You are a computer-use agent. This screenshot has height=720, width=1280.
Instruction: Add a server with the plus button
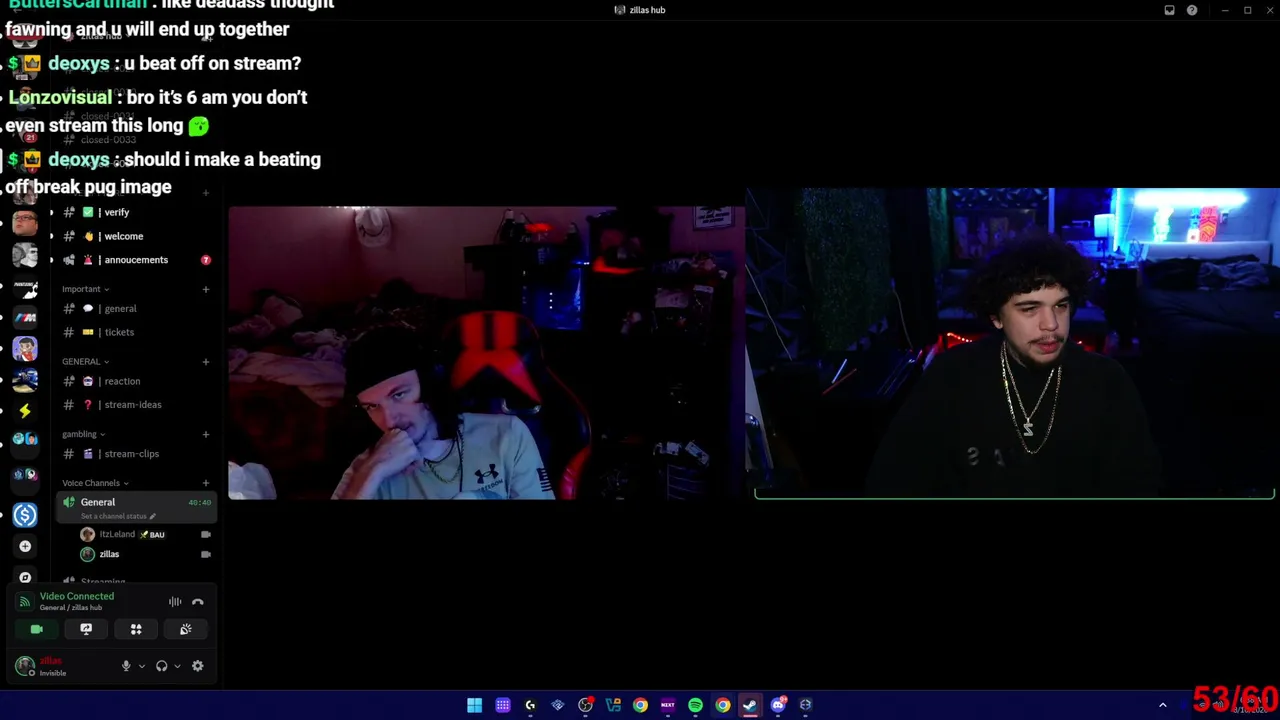tap(25, 546)
